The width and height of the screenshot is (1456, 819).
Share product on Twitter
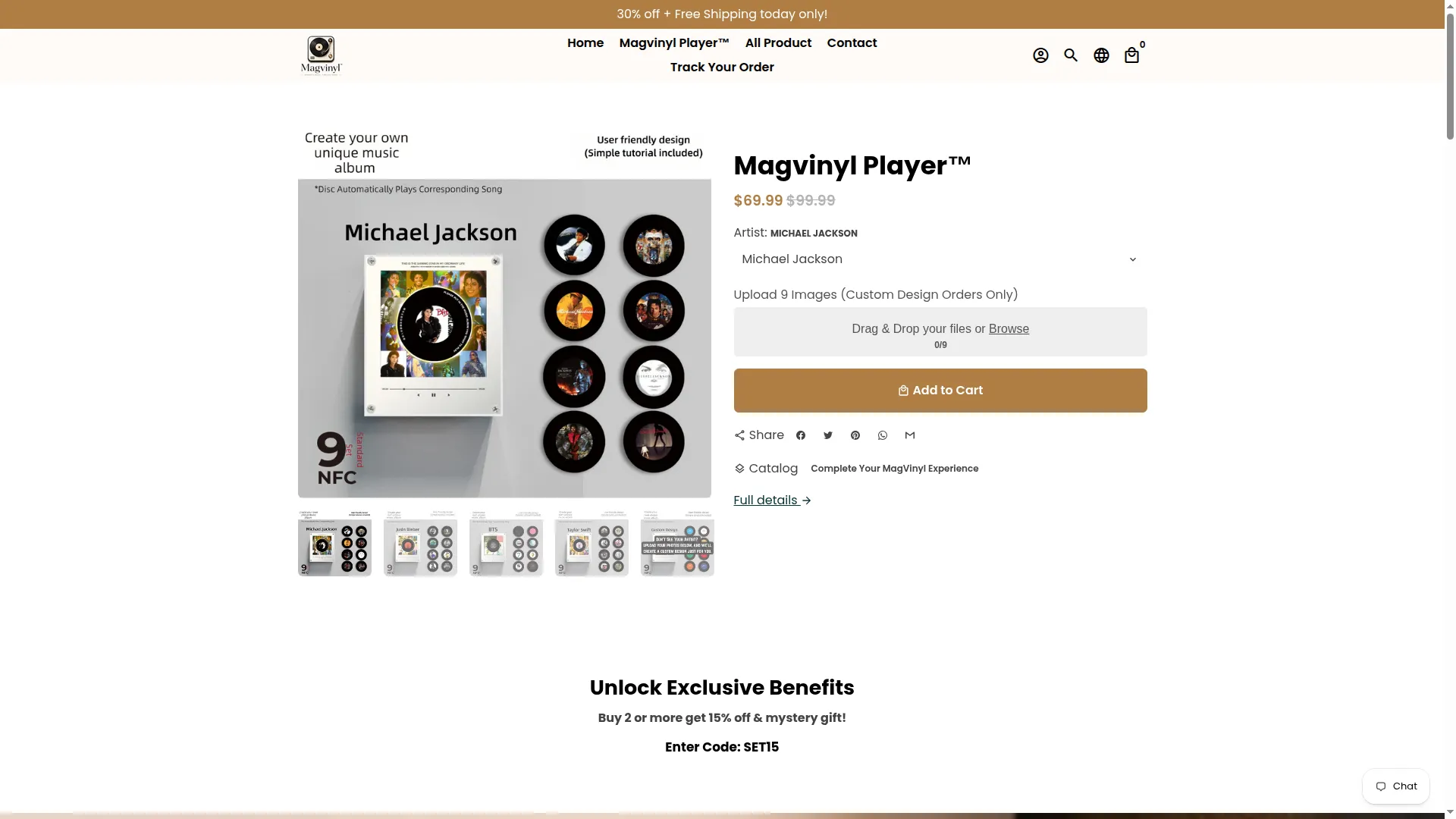click(x=828, y=435)
